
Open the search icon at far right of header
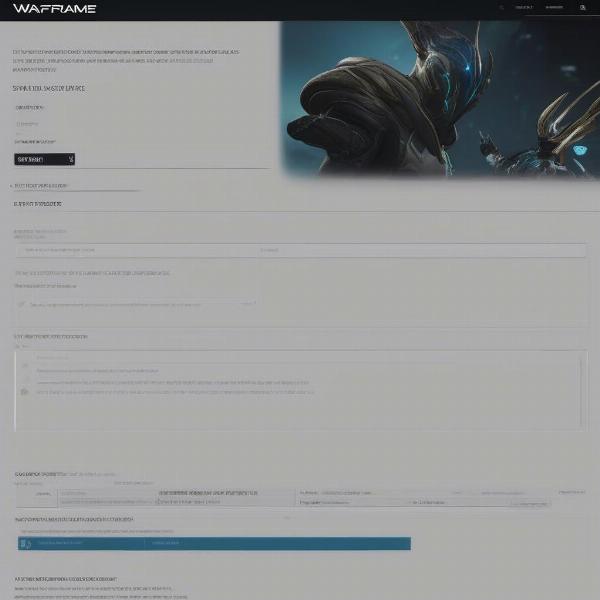[582, 7]
